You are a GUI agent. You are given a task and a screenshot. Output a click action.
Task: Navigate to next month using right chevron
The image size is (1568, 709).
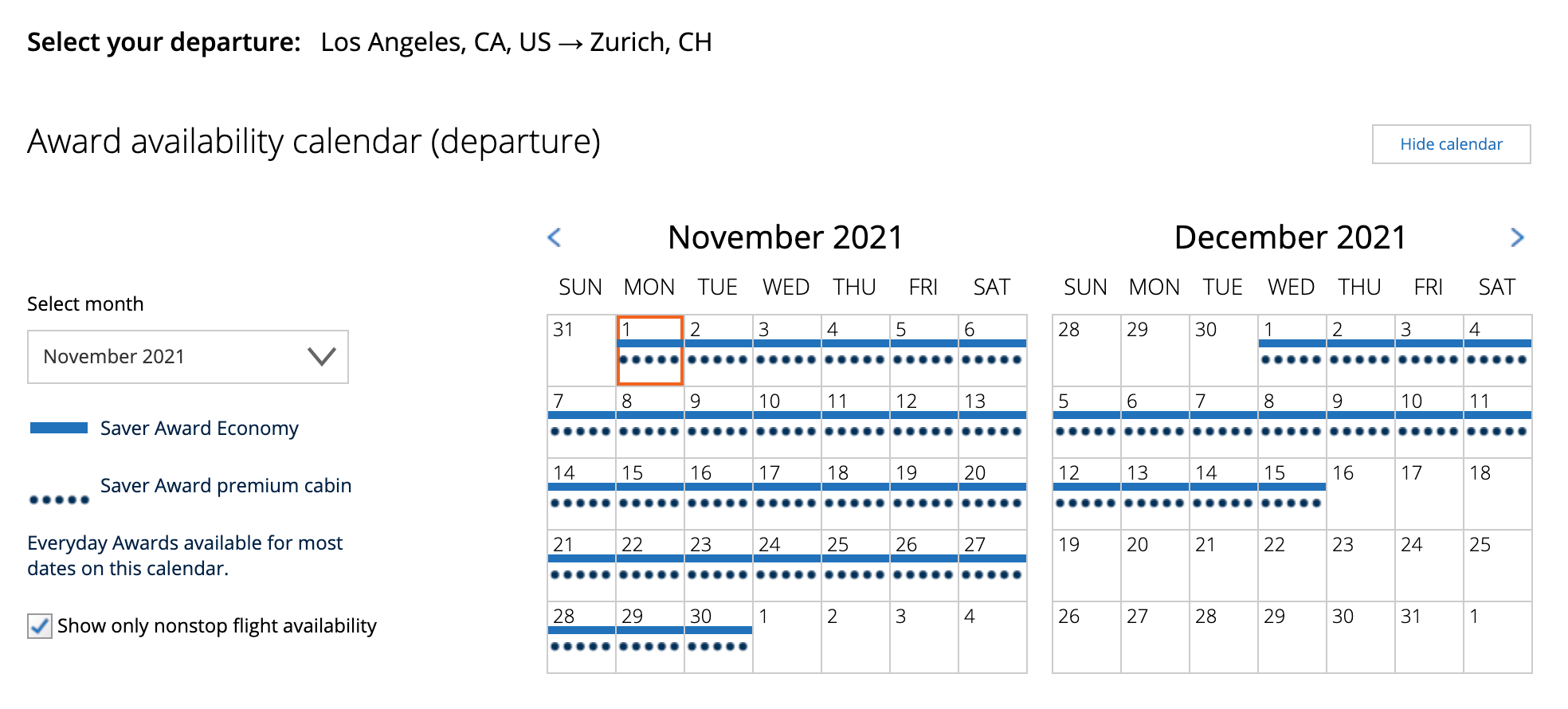(x=1518, y=237)
